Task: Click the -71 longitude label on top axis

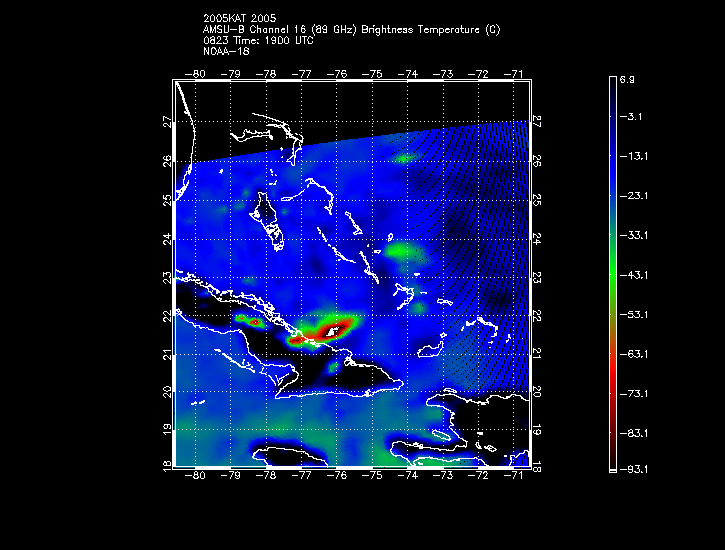Action: point(515,73)
